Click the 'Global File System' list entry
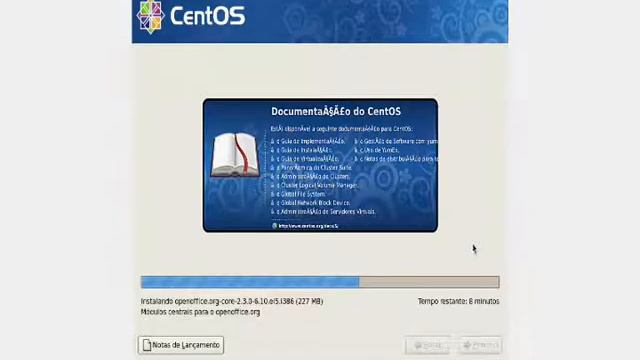Viewport: 640px width, 360px height. (x=303, y=194)
